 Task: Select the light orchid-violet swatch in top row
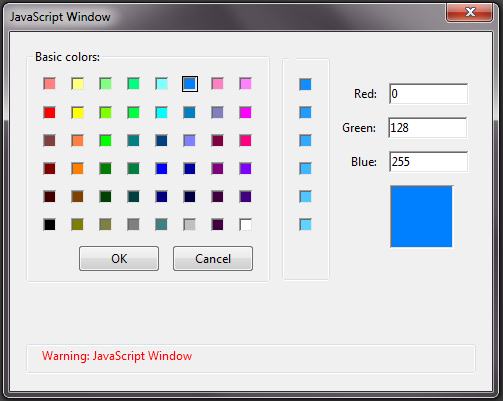245,84
